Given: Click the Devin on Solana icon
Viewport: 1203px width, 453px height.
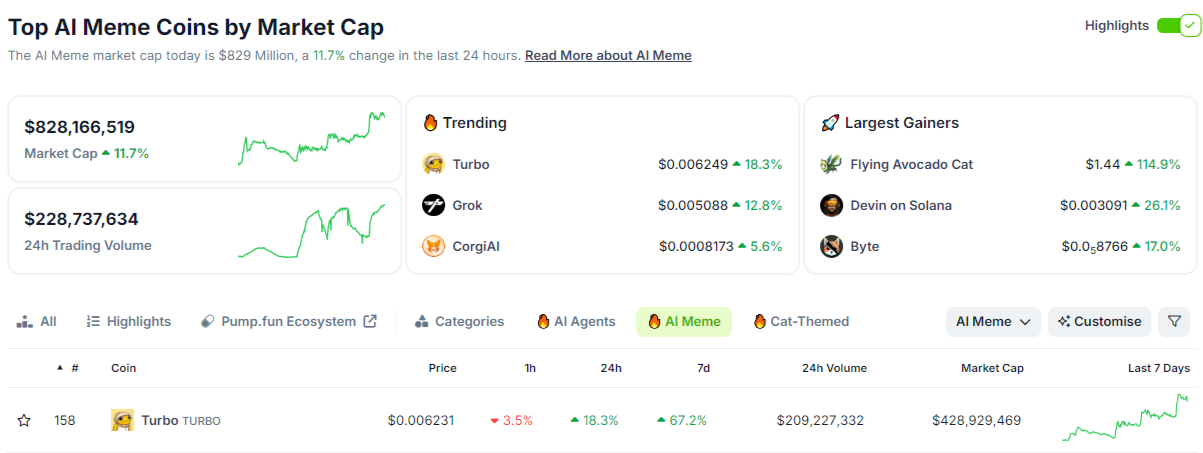Looking at the screenshot, I should [x=831, y=205].
